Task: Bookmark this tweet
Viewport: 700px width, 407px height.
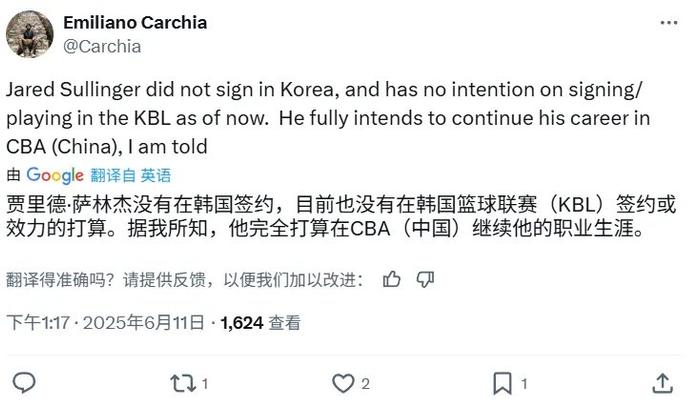Action: click(502, 382)
